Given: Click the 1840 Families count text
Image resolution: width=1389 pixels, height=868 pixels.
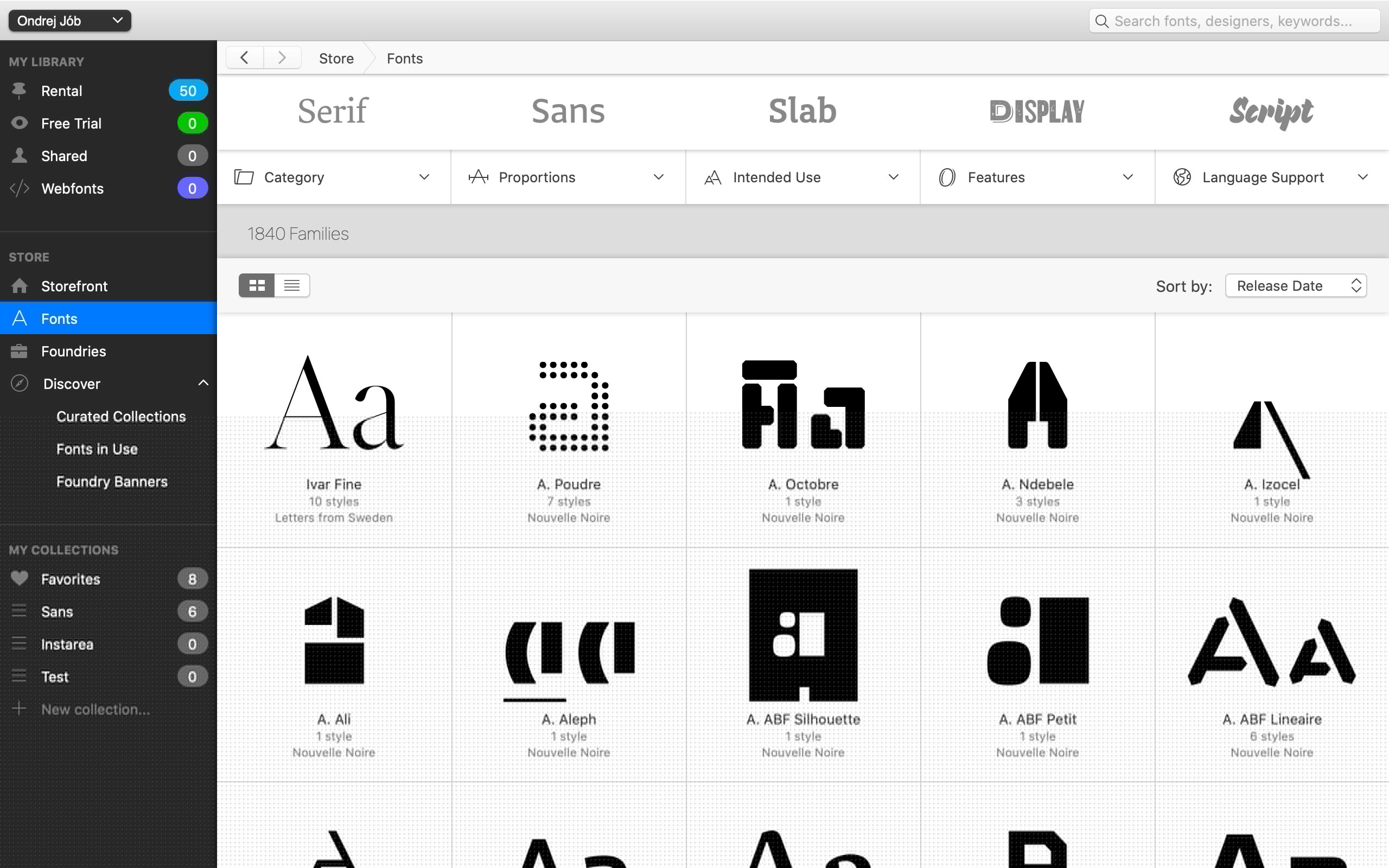Looking at the screenshot, I should [x=298, y=234].
